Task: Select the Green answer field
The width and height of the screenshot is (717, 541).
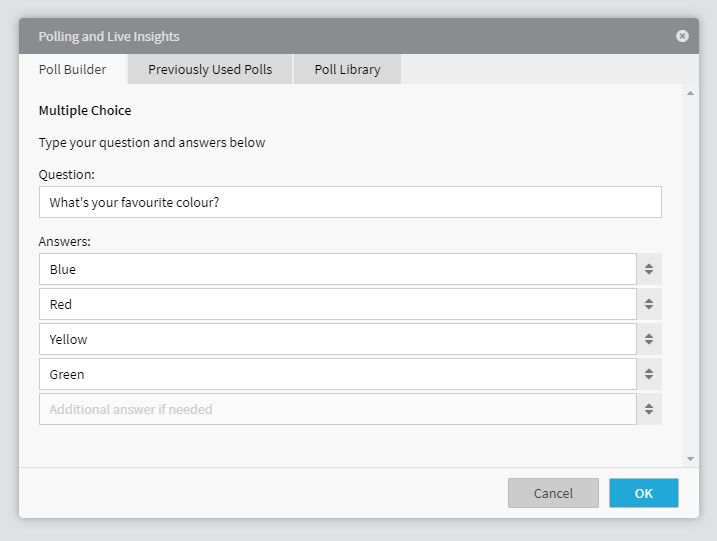Action: click(338, 374)
